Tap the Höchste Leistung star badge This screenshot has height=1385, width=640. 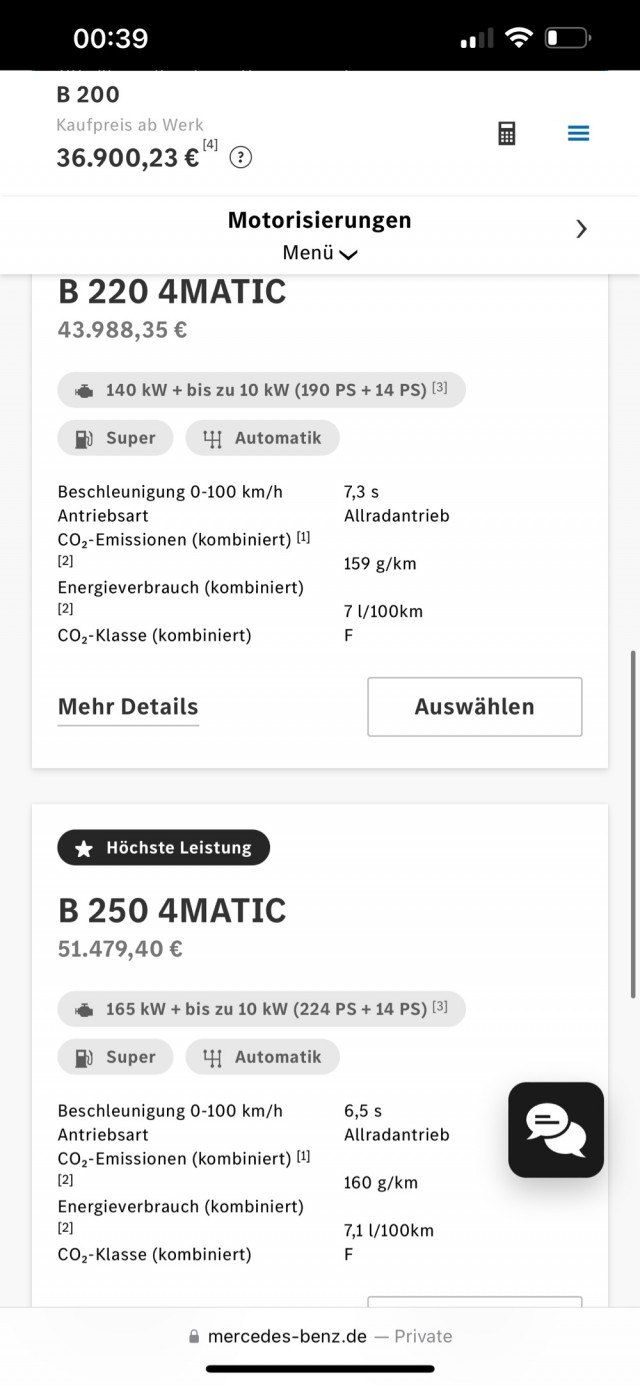click(164, 848)
